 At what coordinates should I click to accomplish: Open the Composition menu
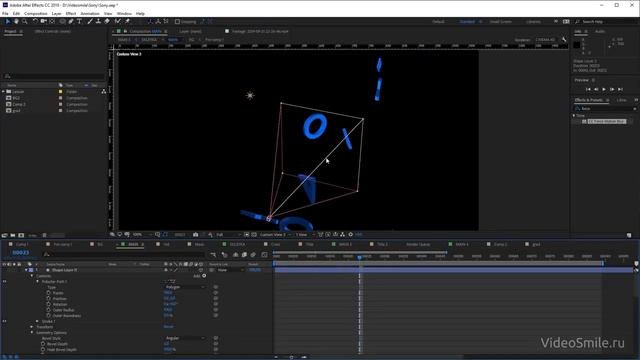tap(36, 13)
